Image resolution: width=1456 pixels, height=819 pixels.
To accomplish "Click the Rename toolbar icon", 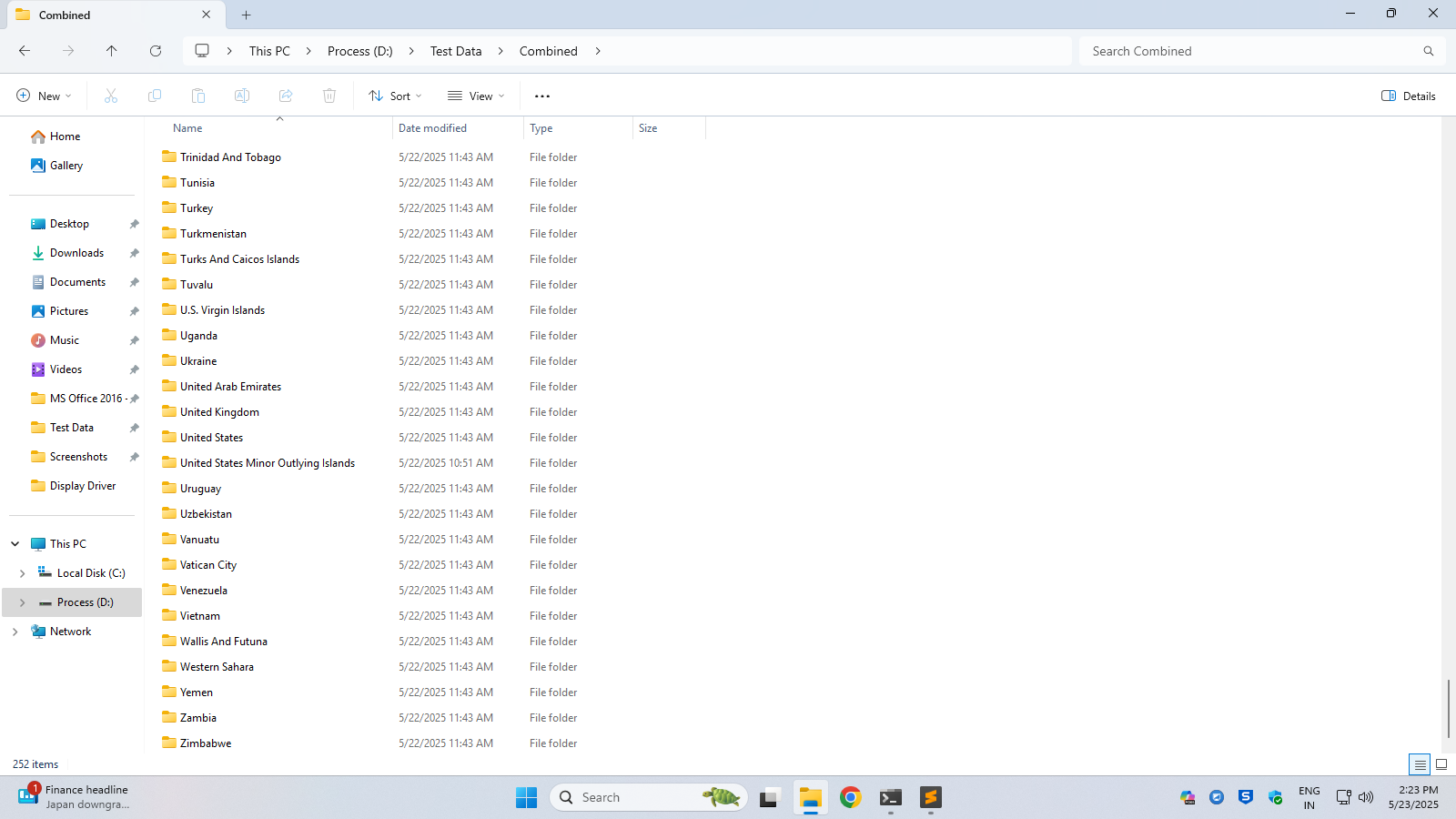I will [242, 96].
